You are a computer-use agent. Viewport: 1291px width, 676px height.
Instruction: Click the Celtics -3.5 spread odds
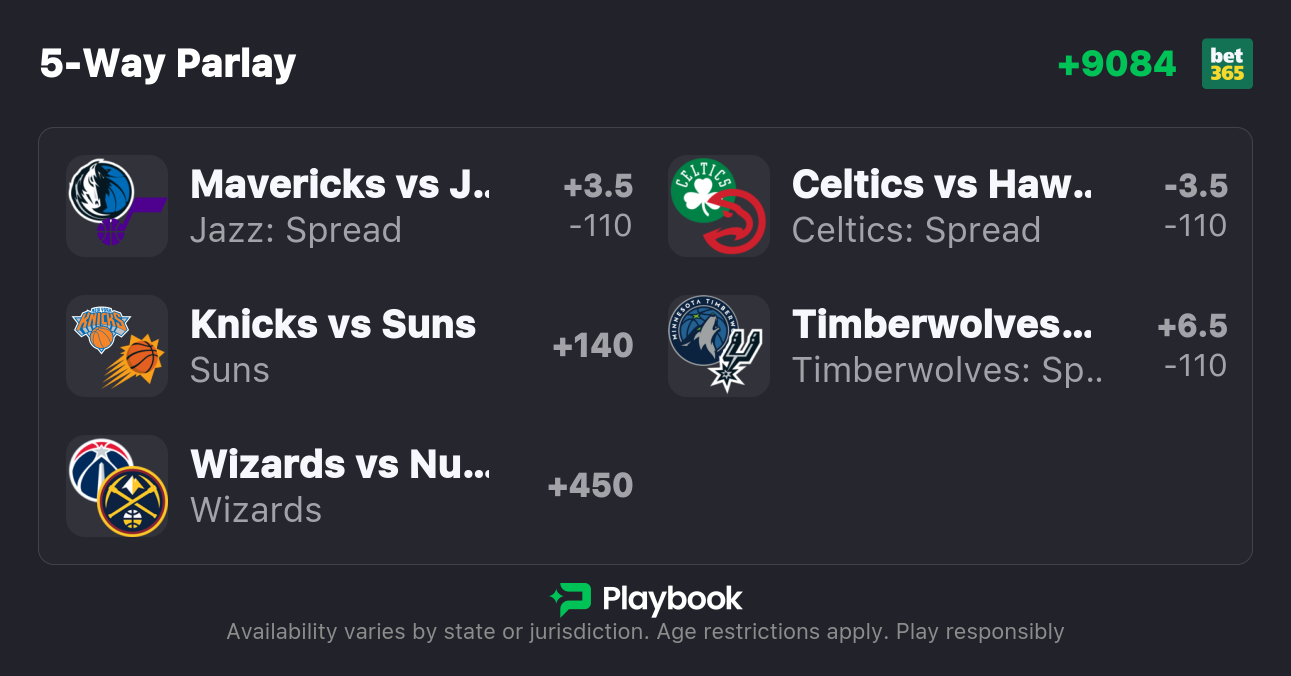(1196, 186)
